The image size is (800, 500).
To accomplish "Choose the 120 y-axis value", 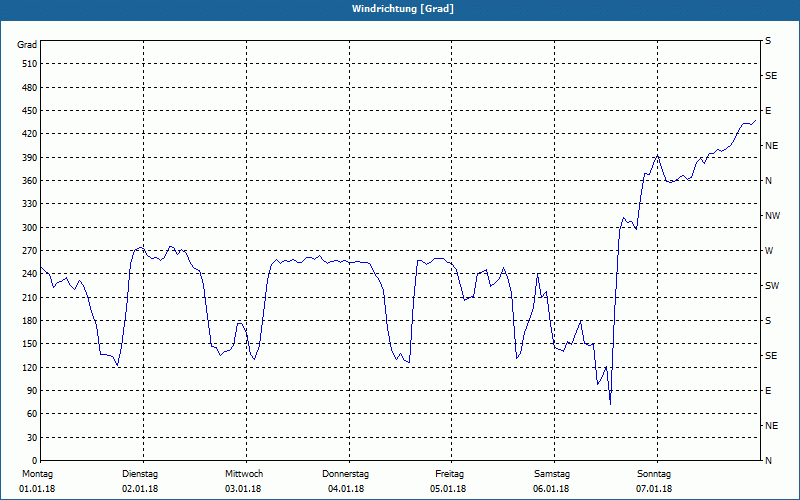I will tap(30, 367).
